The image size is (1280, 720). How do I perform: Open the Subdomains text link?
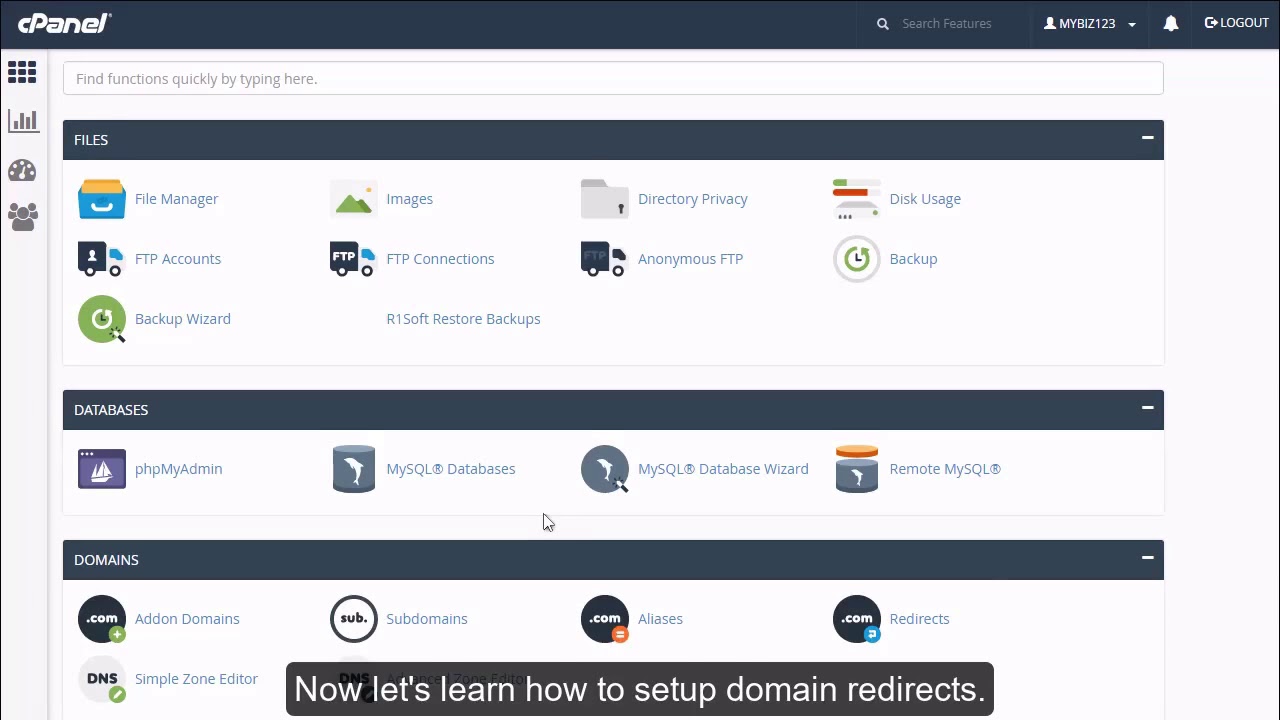pyautogui.click(x=427, y=619)
